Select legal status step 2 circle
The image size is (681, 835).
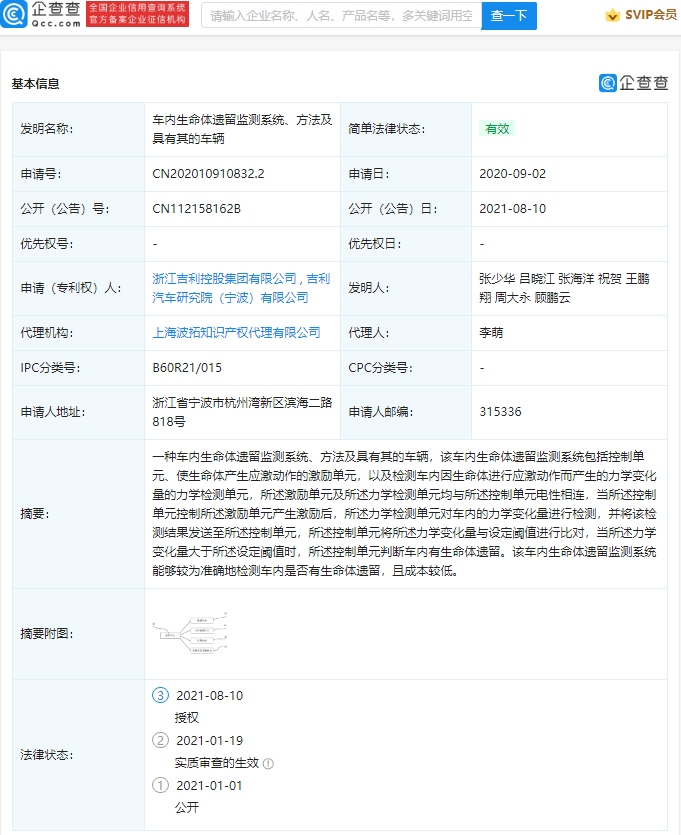160,740
